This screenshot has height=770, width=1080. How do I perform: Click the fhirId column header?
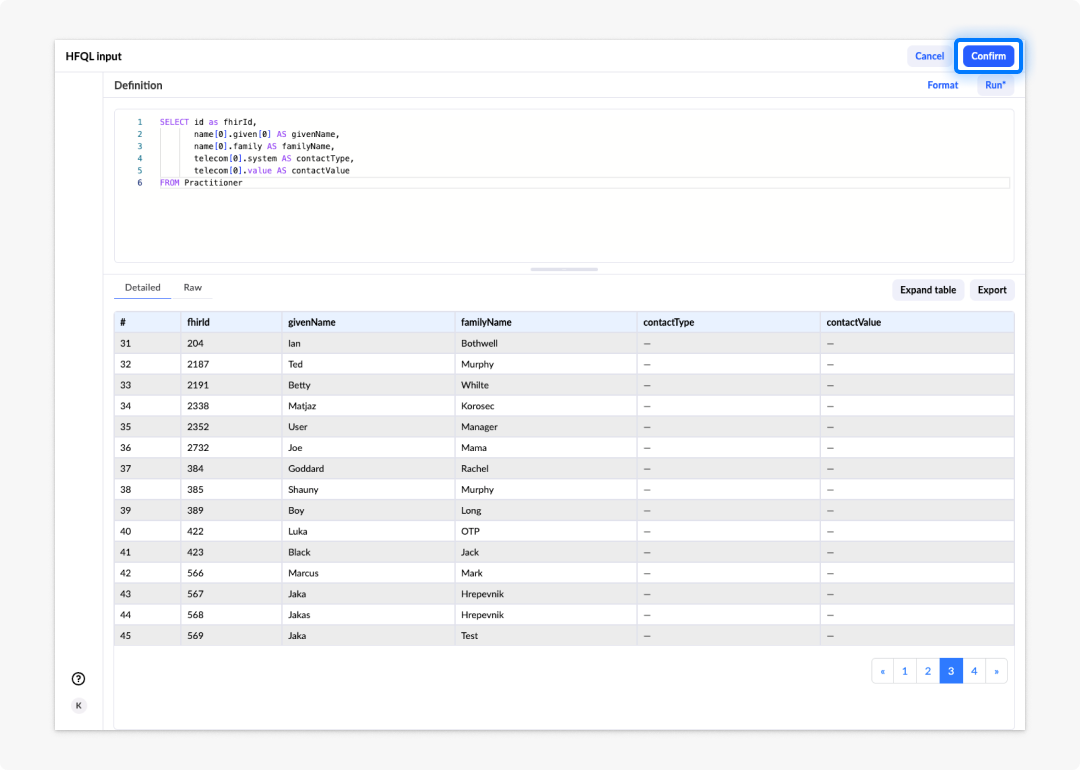coord(231,322)
